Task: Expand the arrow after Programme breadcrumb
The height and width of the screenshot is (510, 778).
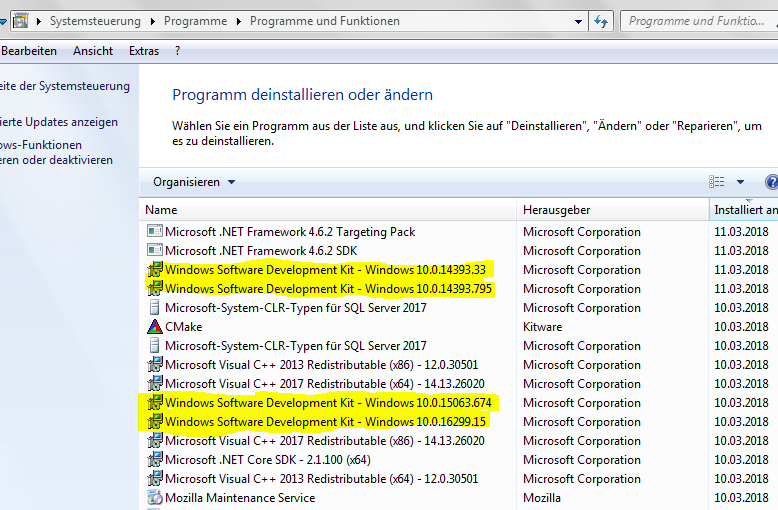Action: tap(239, 21)
